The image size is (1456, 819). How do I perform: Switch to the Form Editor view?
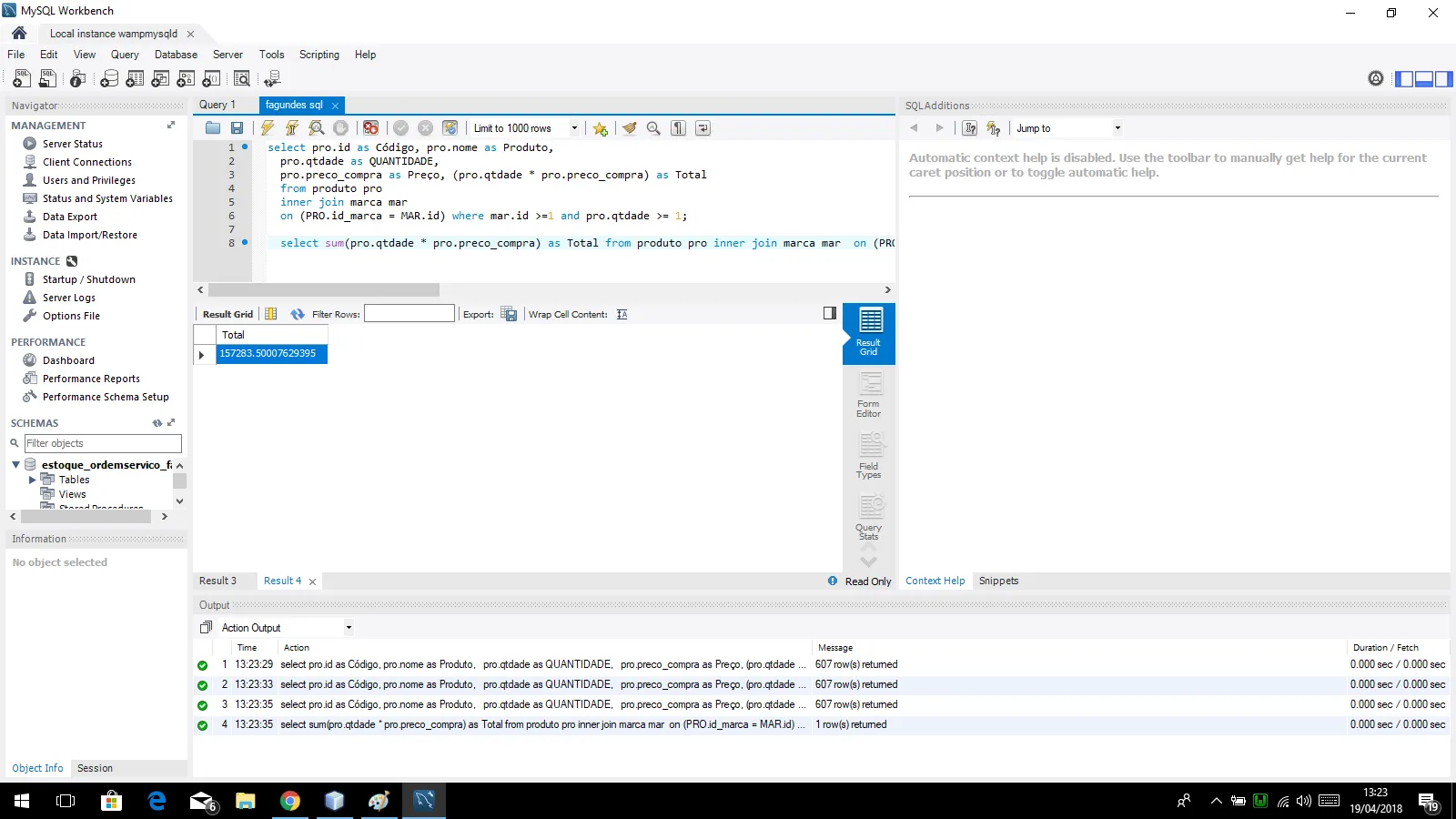(869, 396)
